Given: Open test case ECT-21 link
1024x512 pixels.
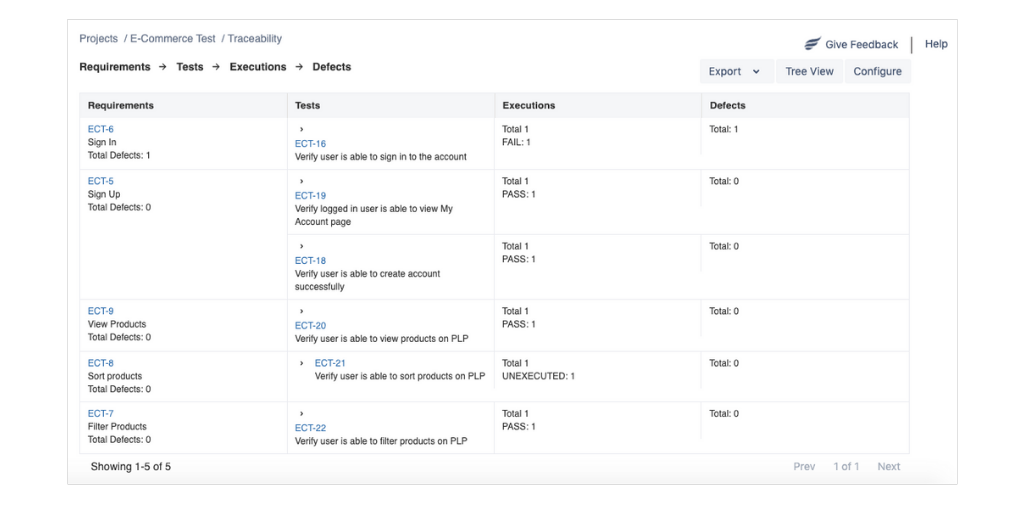Looking at the screenshot, I should click(x=330, y=364).
